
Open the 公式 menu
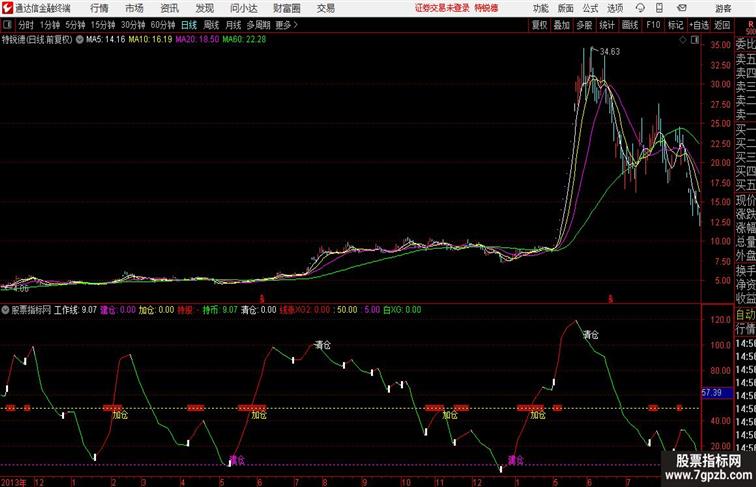coord(590,8)
